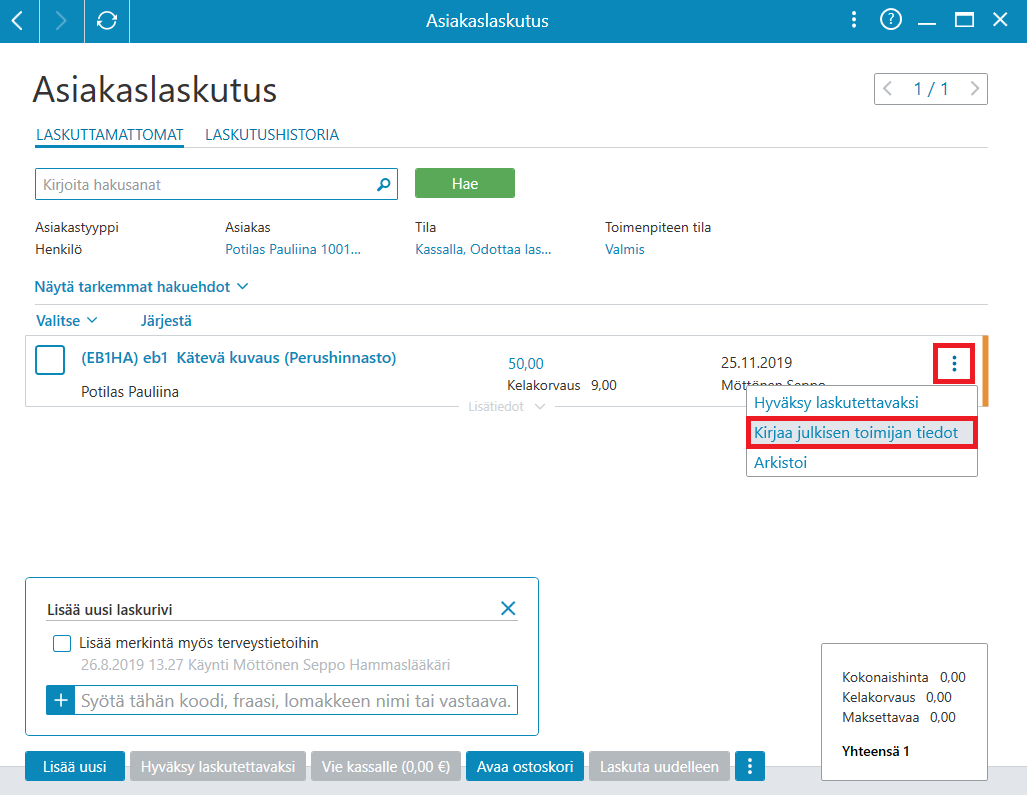The height and width of the screenshot is (795, 1027).
Task: Open the invoice row's three-dot menu
Action: pyautogui.click(x=954, y=363)
